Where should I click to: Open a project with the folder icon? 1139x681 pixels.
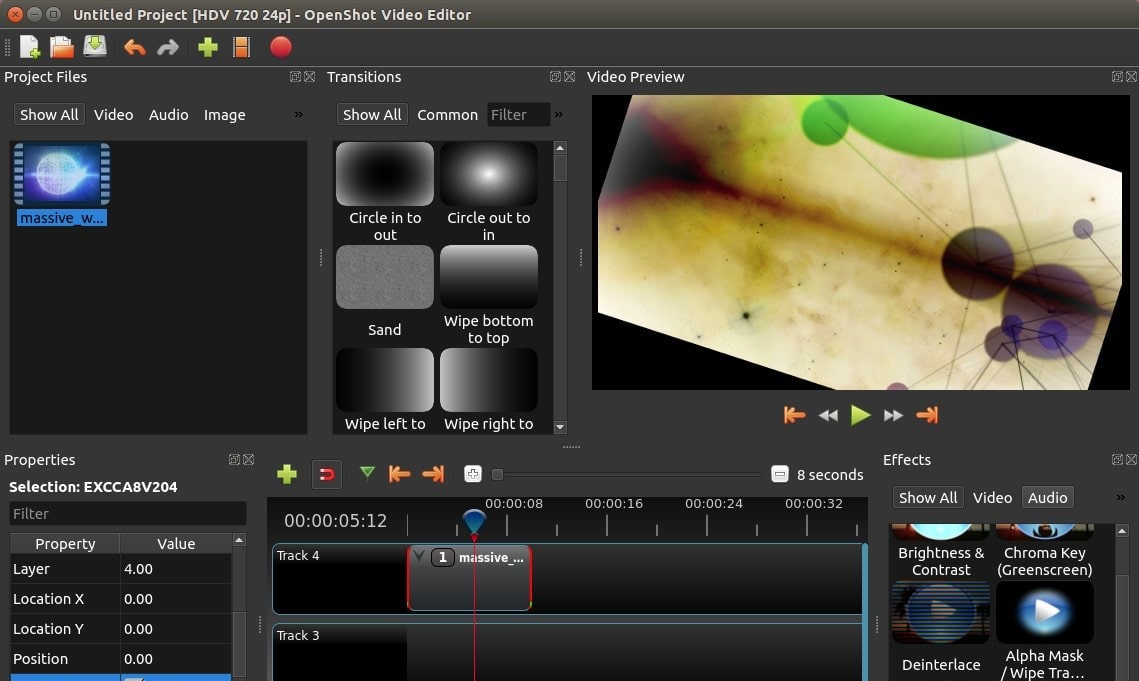pyautogui.click(x=62, y=47)
